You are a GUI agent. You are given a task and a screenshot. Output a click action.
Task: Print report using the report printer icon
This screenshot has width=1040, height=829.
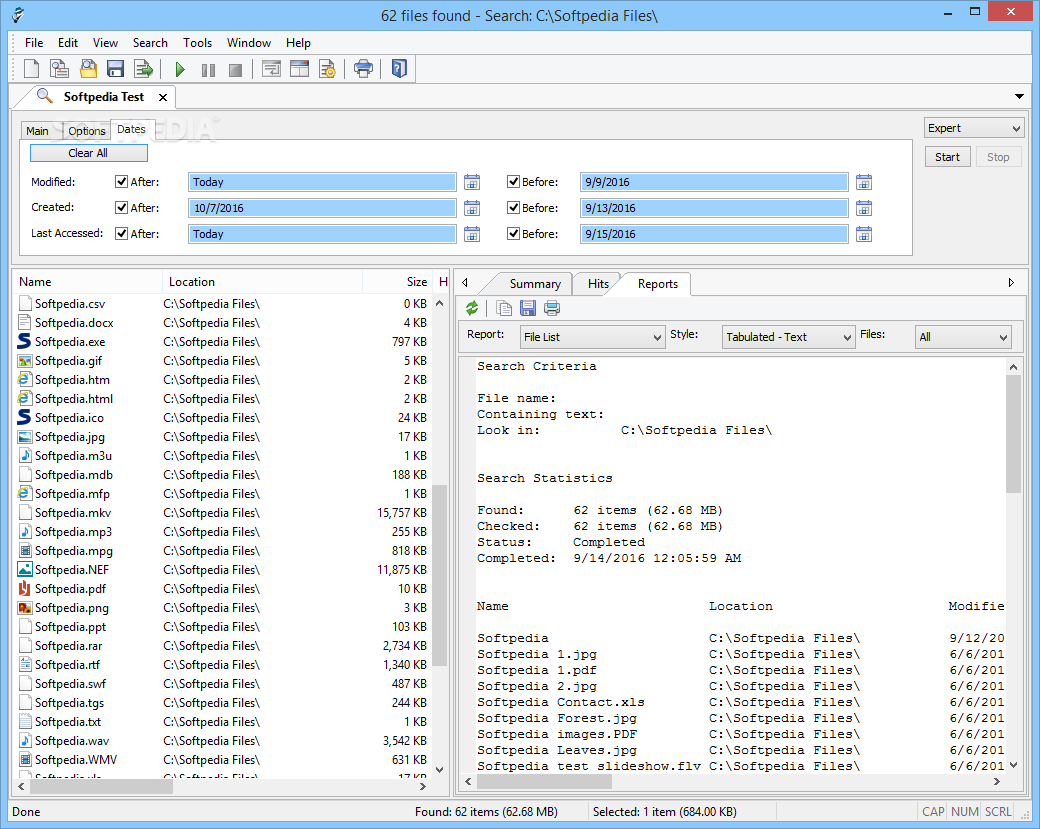[552, 308]
